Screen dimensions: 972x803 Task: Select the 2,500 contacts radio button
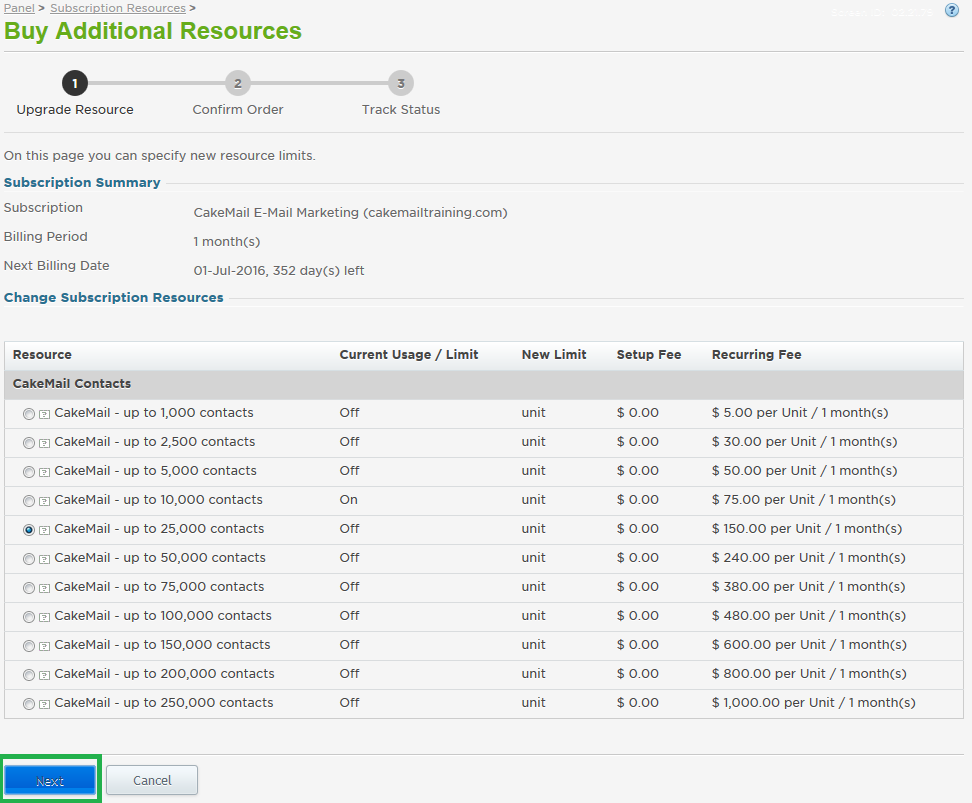29,443
